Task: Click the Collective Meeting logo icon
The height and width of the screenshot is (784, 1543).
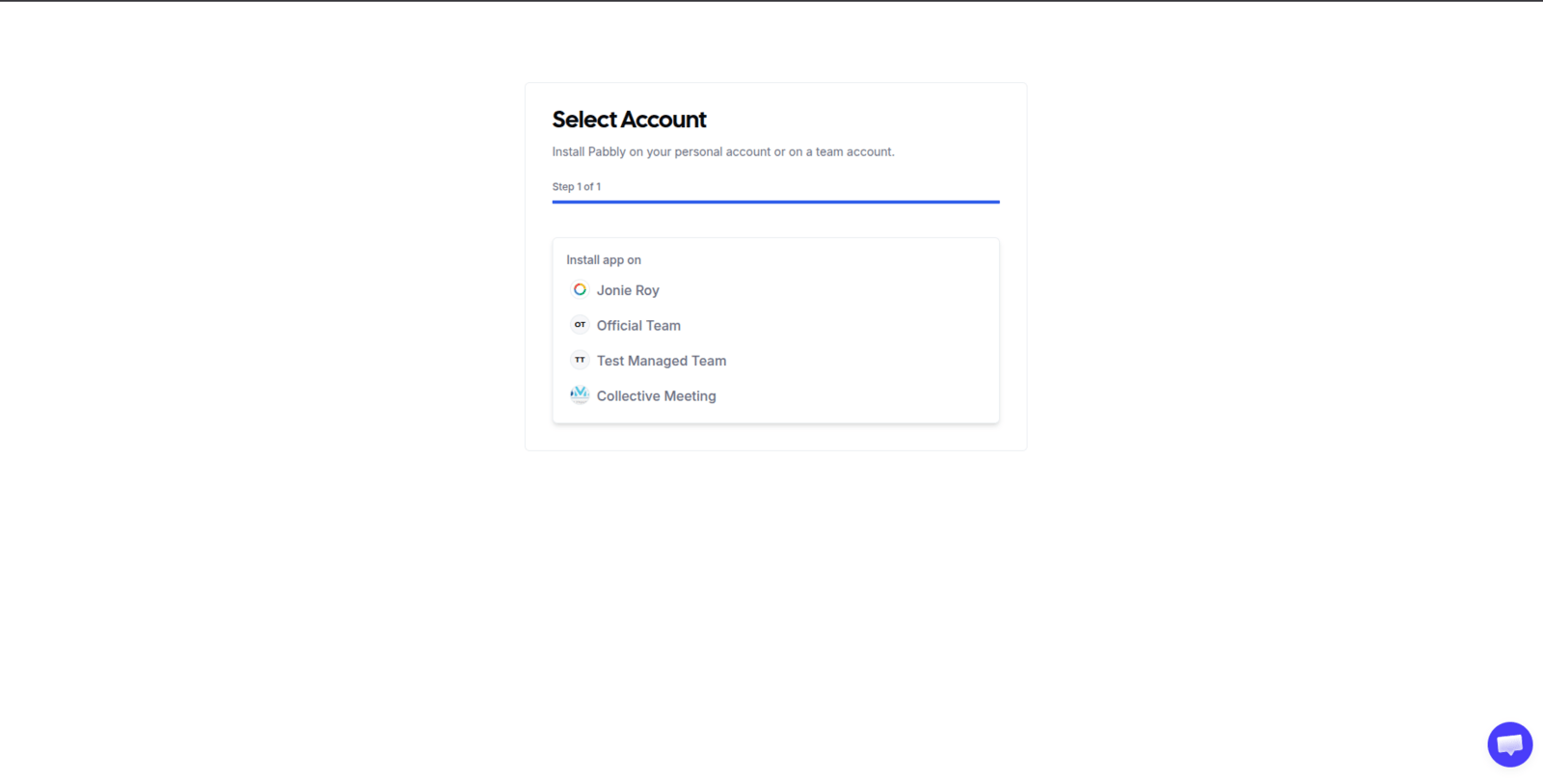Action: 580,394
